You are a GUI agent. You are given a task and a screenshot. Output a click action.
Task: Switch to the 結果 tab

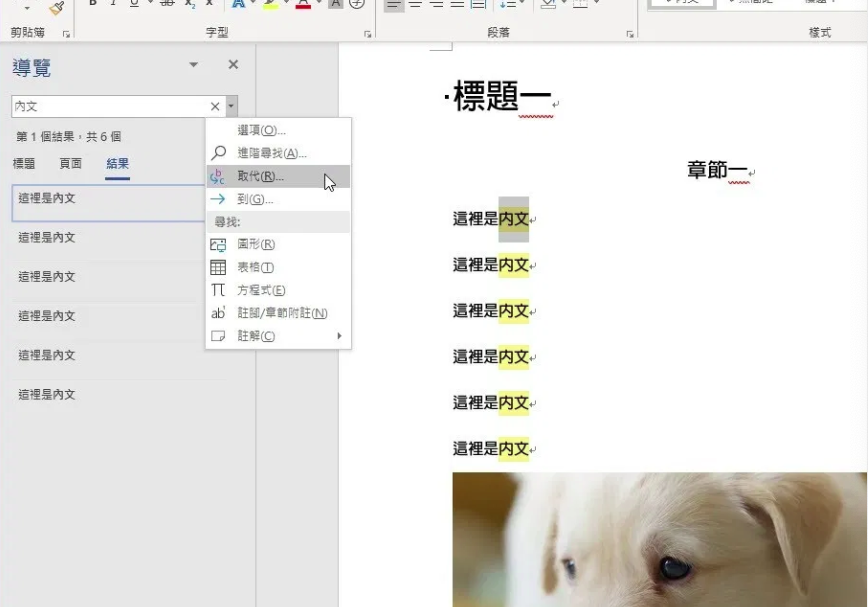117,164
